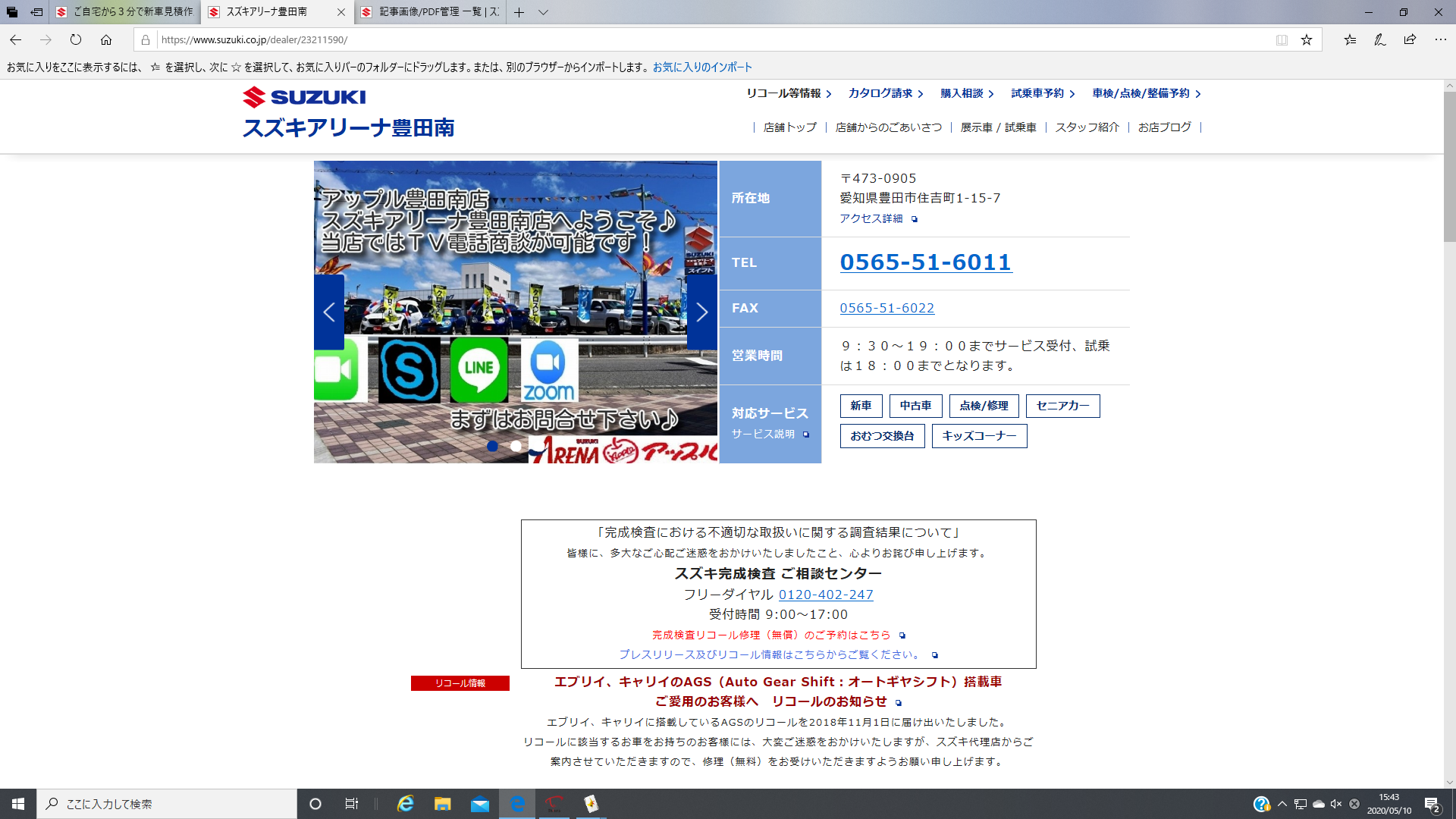Switch to 記事画像/PDF管理 一覧 tab
The height and width of the screenshot is (819, 1456).
(x=430, y=12)
